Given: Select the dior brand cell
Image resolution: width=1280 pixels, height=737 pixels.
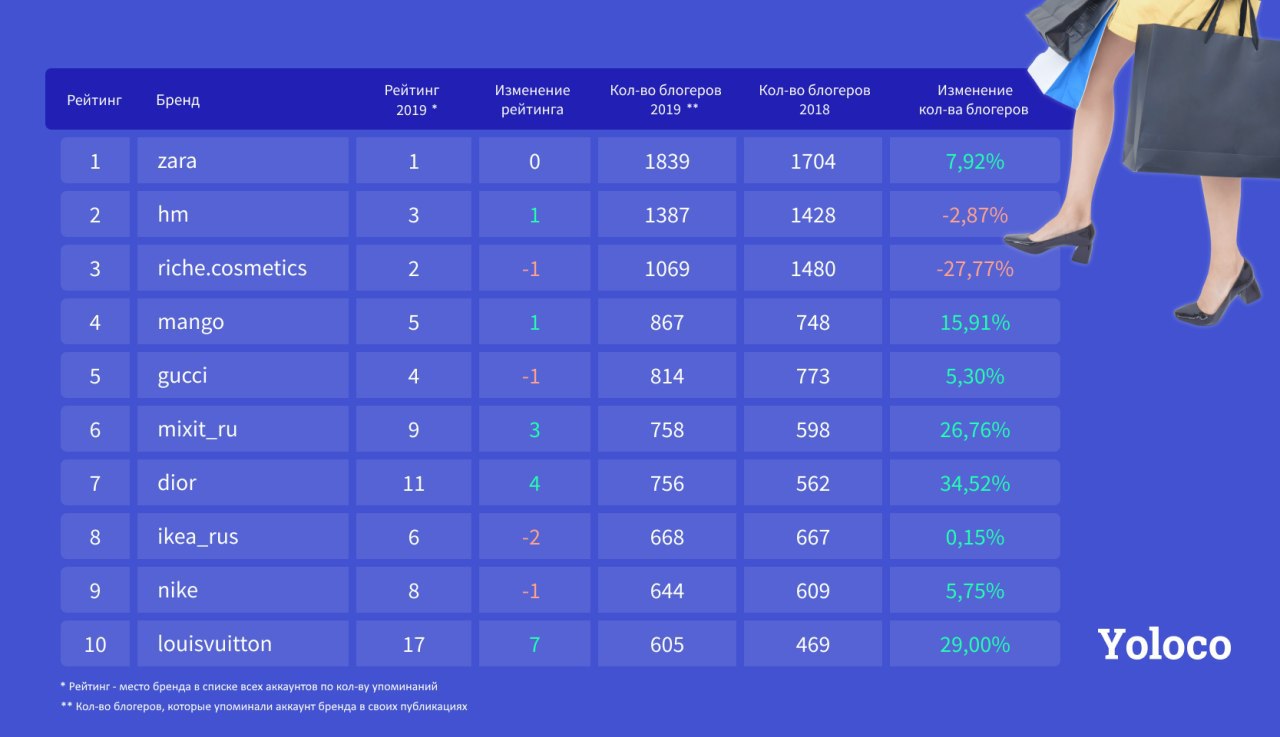Looking at the screenshot, I should (243, 483).
